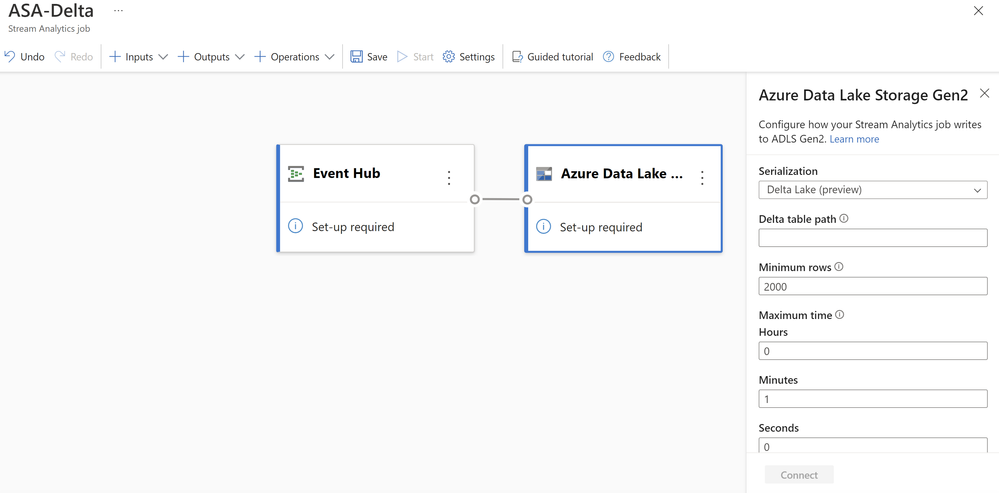Click the Event Hub node icon
Screen dimensions: 999x493
(x=296, y=173)
